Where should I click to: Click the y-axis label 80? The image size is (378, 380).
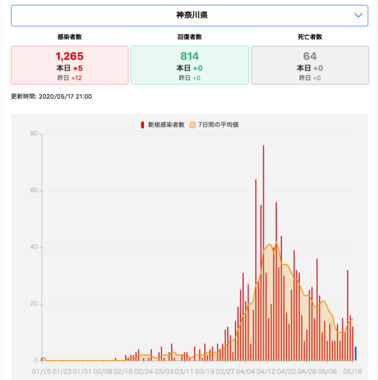tap(34, 134)
